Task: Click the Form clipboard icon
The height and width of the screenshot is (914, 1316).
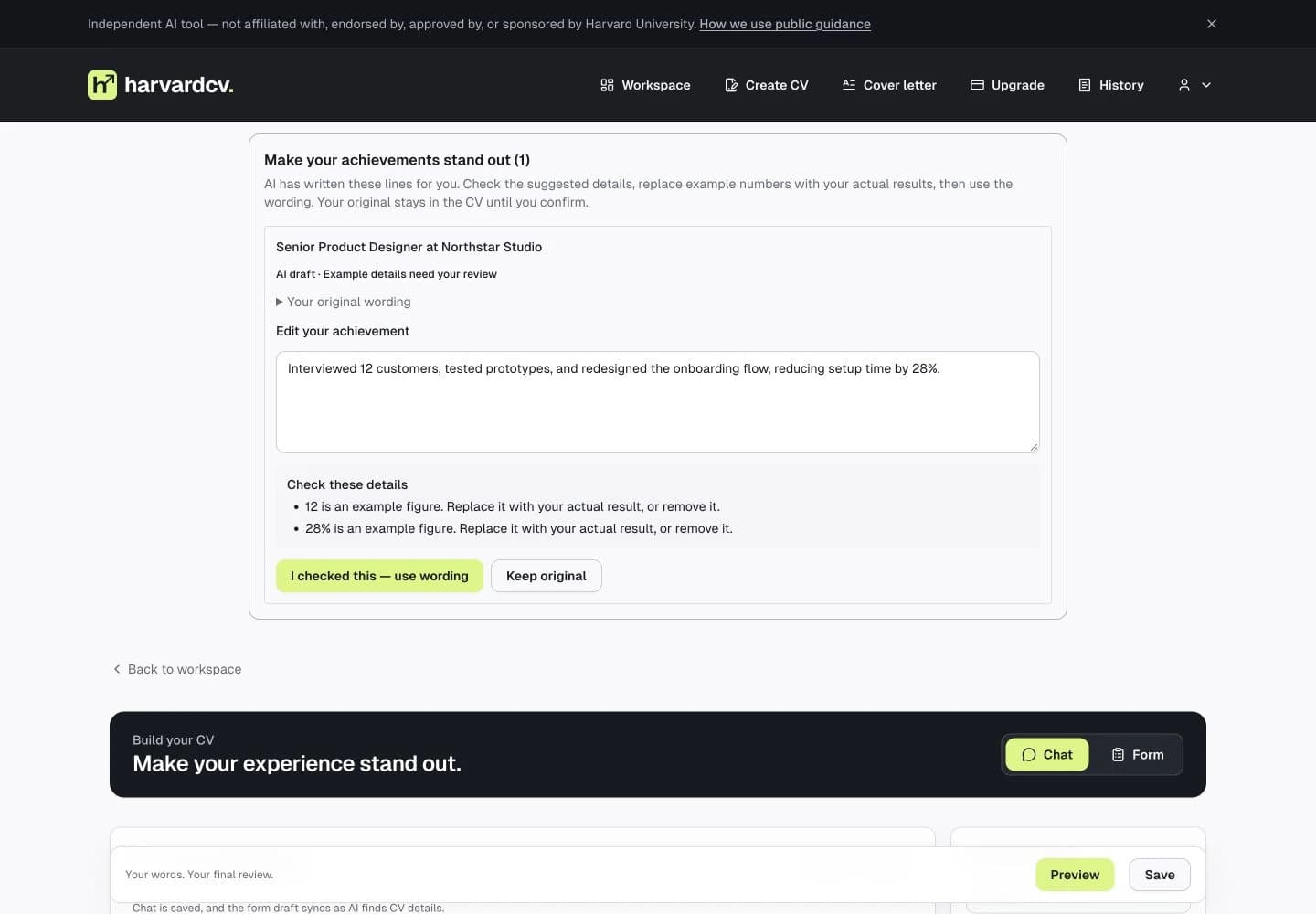Action: [x=1118, y=755]
